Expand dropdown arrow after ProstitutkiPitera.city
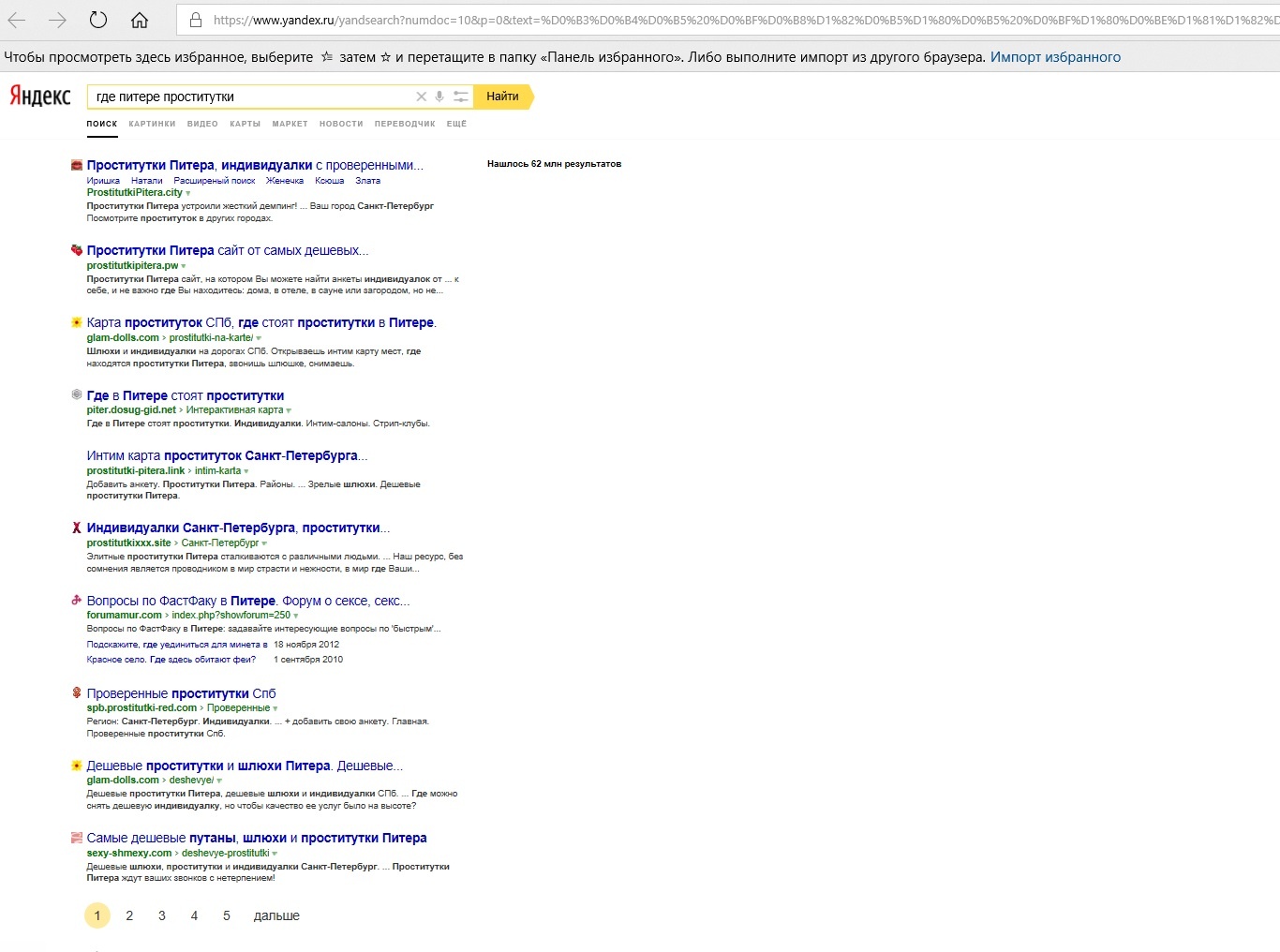 click(x=188, y=193)
